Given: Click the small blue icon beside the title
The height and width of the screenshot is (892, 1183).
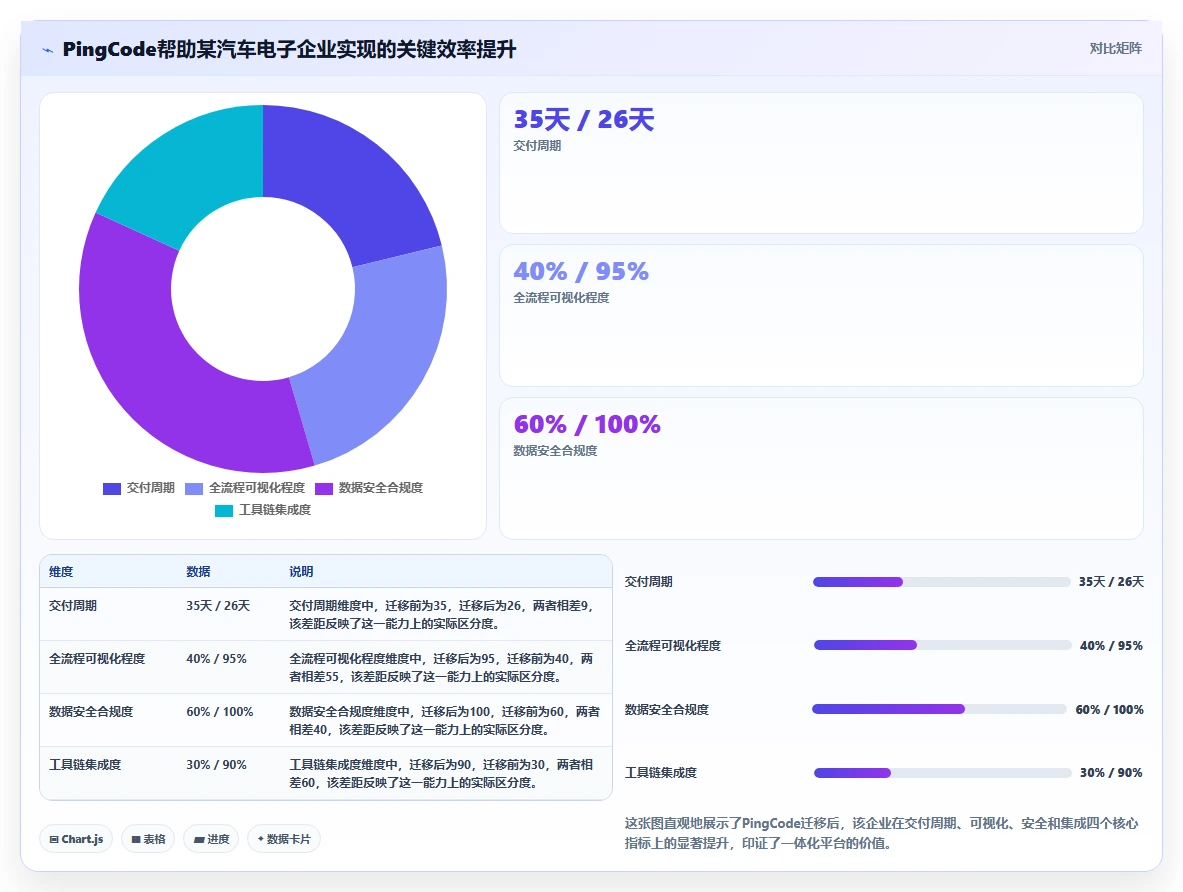Looking at the screenshot, I should 48,50.
